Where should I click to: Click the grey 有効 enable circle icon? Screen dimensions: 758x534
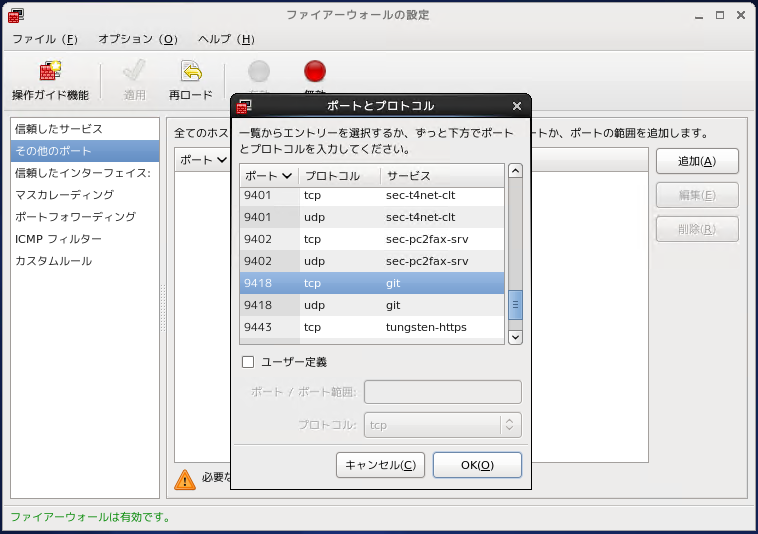259,71
